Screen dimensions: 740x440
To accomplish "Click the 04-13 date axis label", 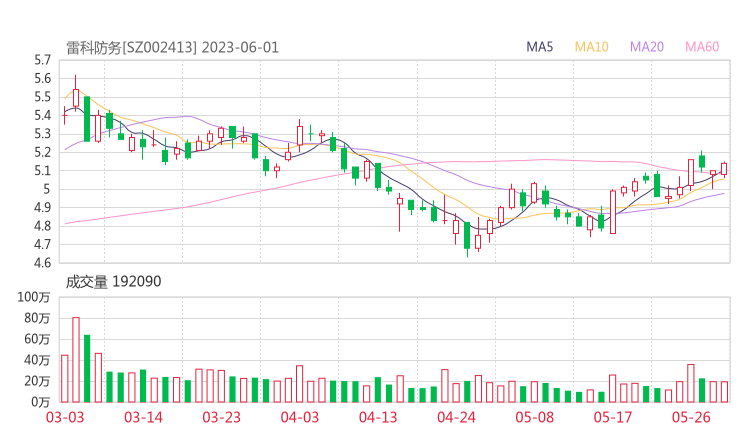I will point(378,417).
